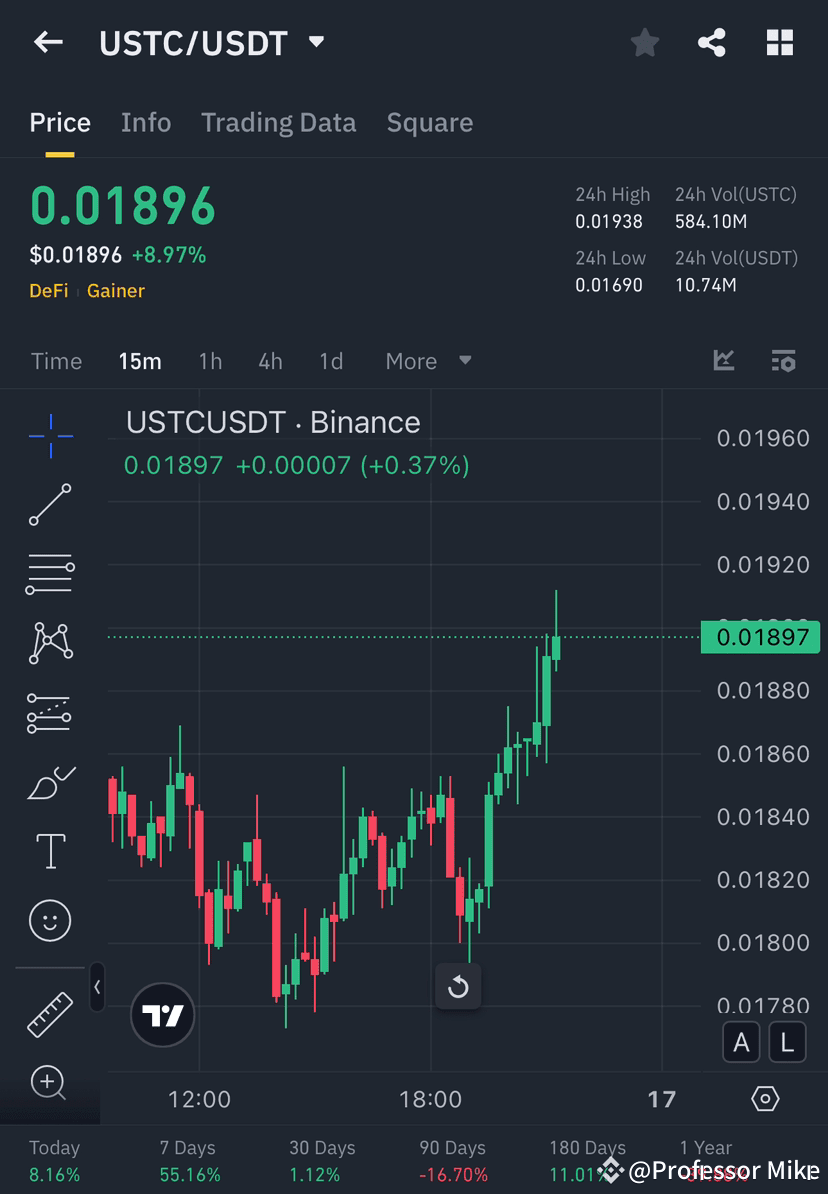Open the emoji sticker tool
The image size is (828, 1194).
click(50, 920)
